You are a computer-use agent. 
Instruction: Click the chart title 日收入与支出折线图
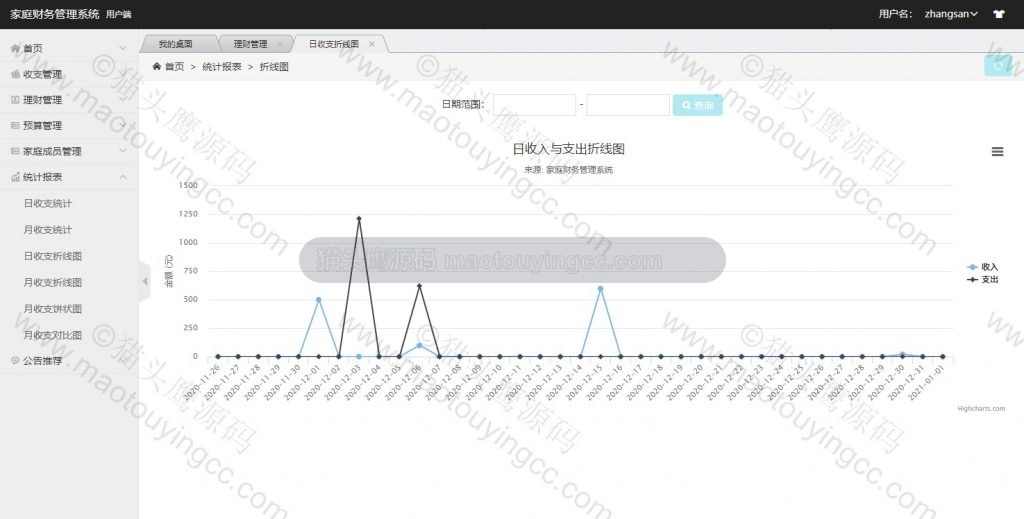568,149
